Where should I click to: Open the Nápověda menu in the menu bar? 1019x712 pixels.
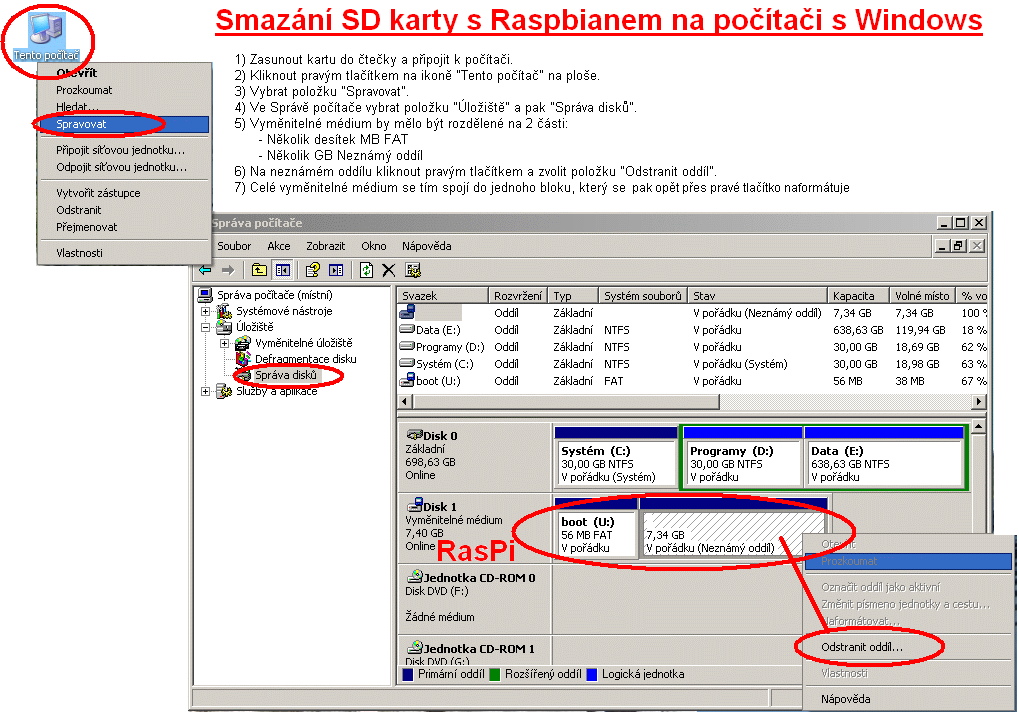tap(426, 246)
